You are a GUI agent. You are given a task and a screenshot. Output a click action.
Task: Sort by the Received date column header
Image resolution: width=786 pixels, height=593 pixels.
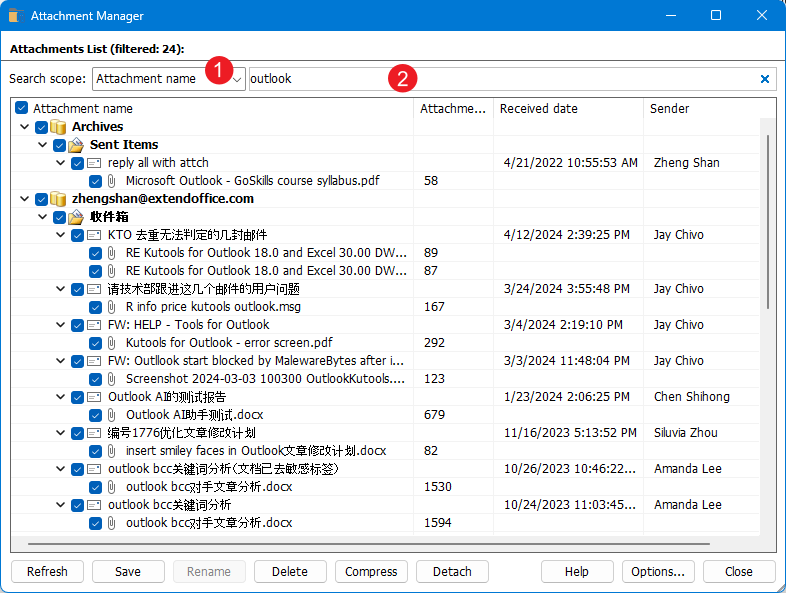coord(538,108)
